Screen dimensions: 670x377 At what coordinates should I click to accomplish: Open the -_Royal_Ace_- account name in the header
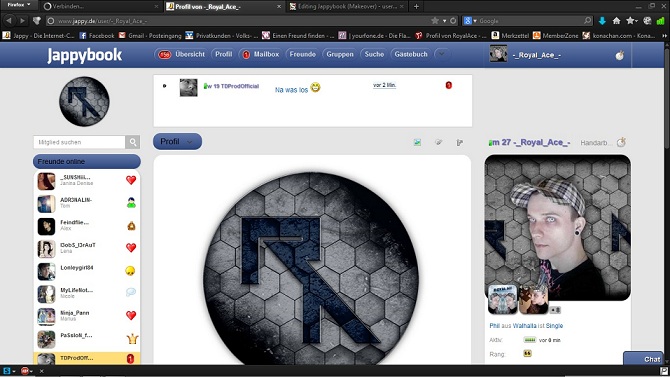(537, 55)
